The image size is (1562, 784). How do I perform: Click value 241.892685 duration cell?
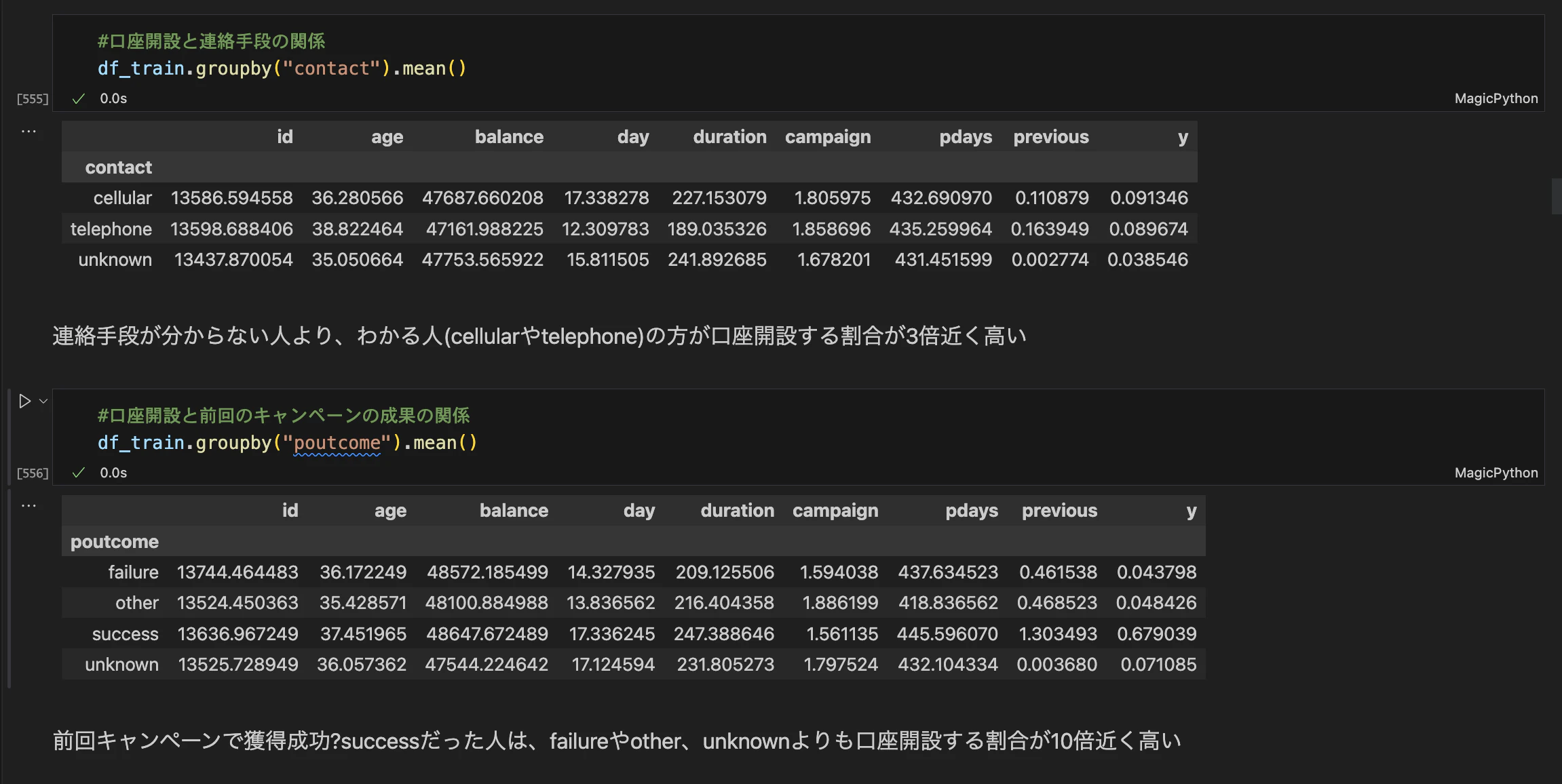(717, 260)
